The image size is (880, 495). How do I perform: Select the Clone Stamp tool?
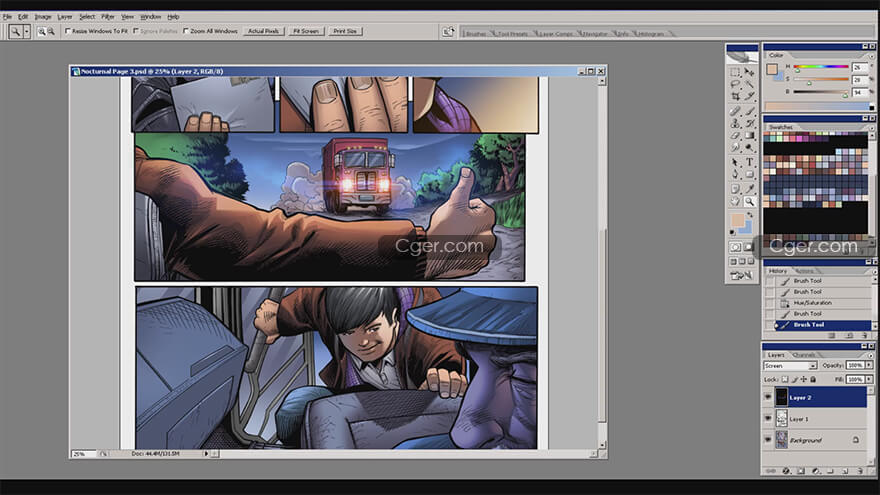pyautogui.click(x=735, y=123)
